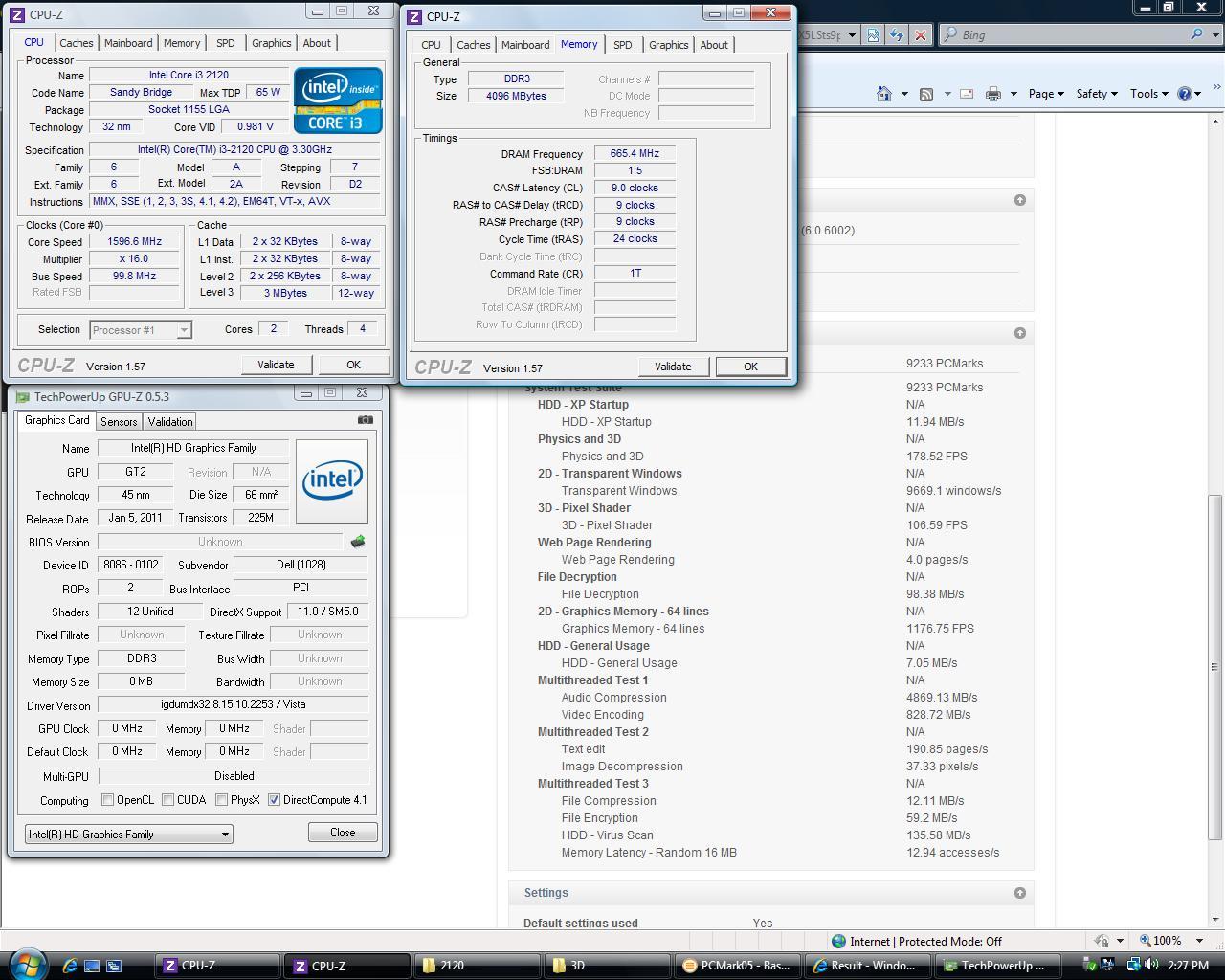The height and width of the screenshot is (980, 1225).
Task: Click the Read Mail envelope icon
Action: click(x=967, y=94)
